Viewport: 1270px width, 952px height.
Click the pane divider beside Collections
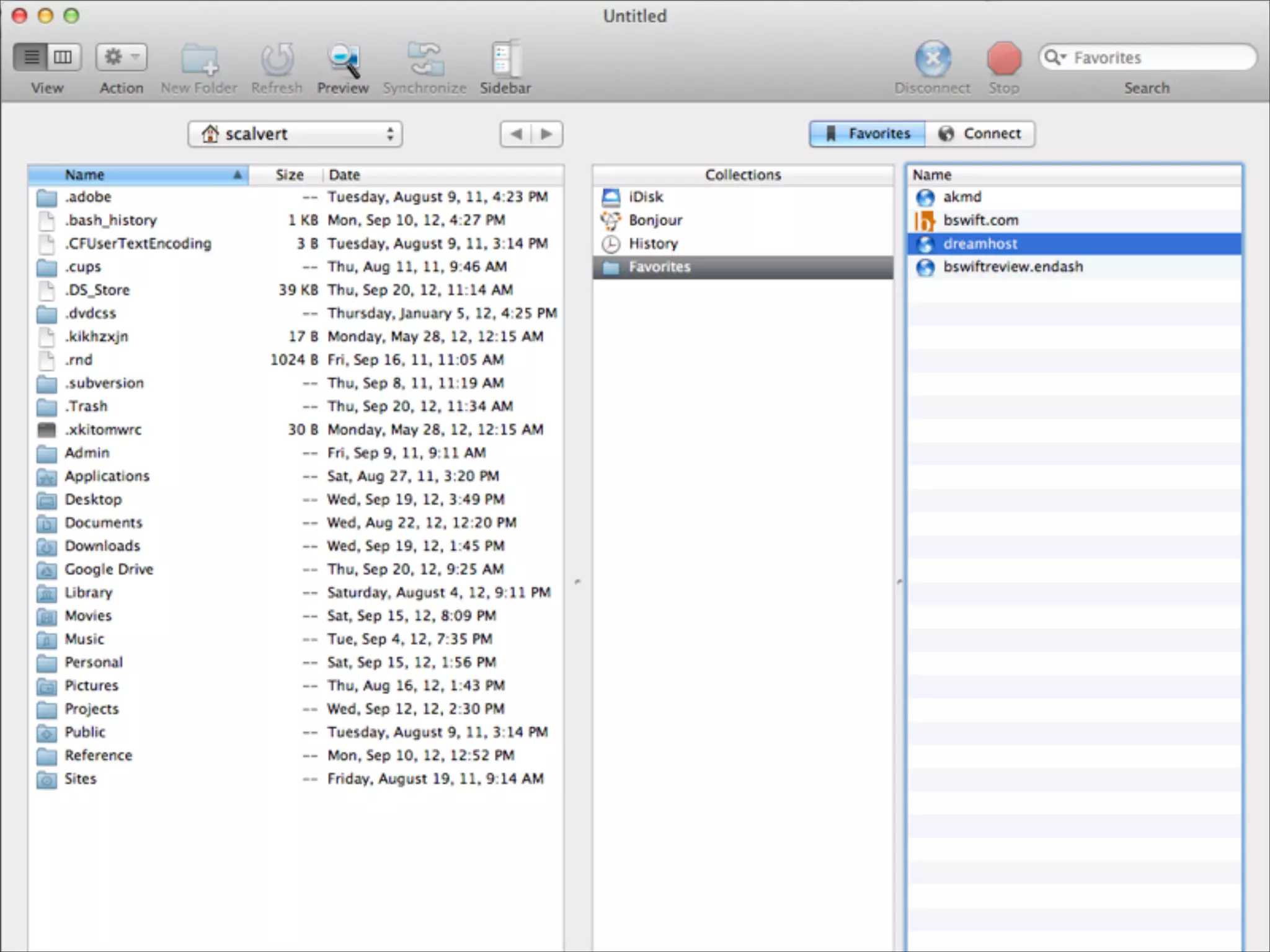coord(899,581)
